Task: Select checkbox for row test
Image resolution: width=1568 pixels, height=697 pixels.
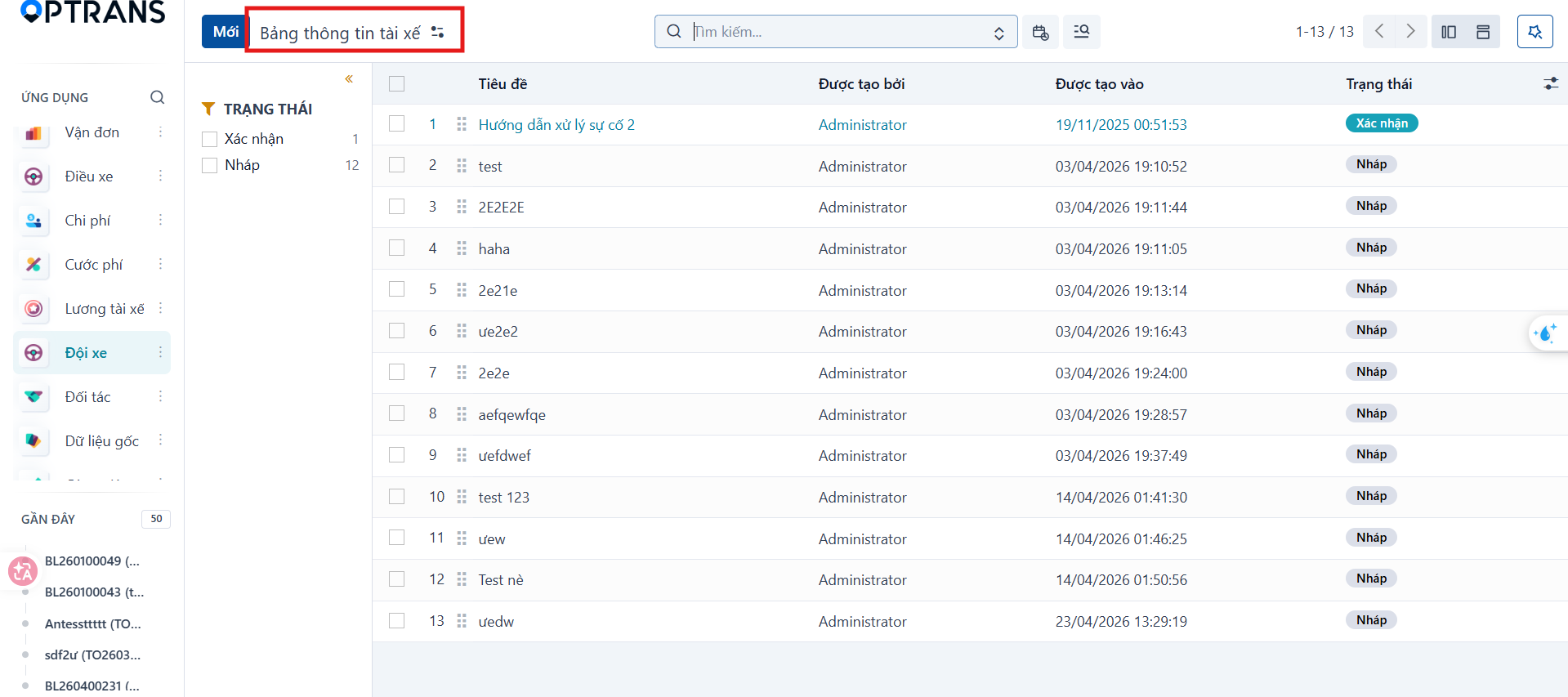Action: pos(397,165)
